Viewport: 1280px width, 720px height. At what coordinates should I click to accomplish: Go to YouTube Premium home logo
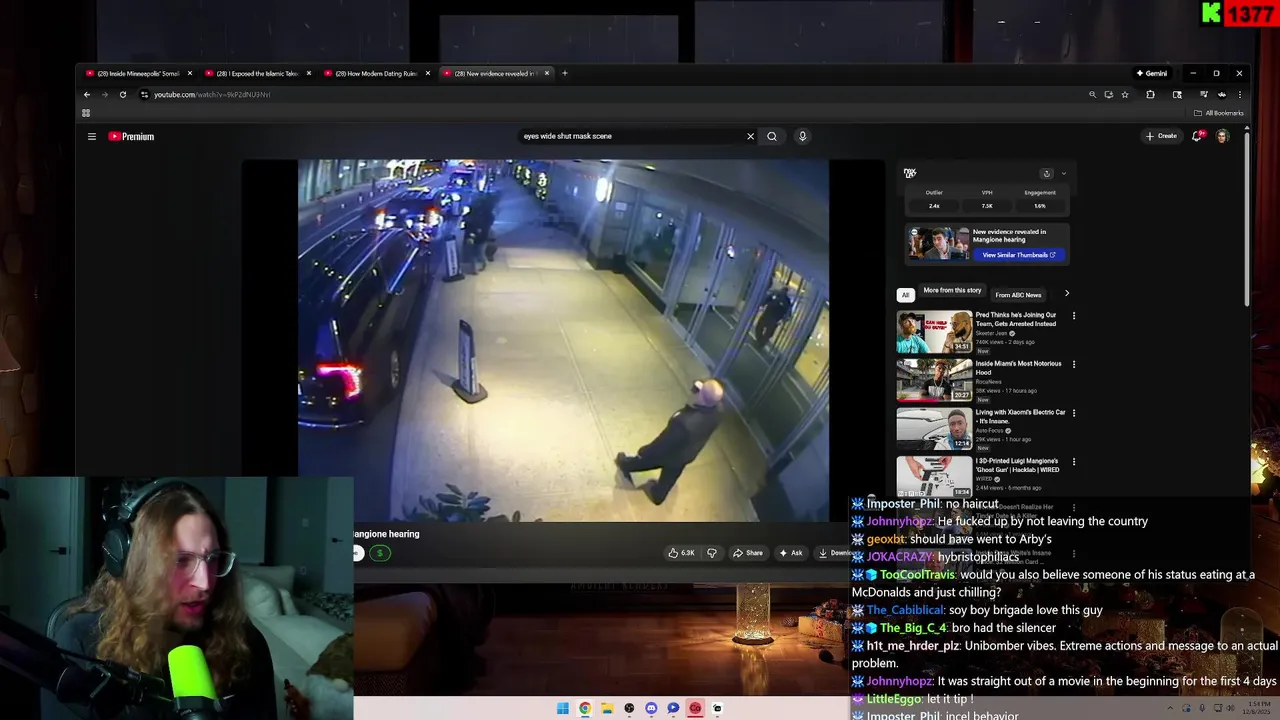pos(131,136)
